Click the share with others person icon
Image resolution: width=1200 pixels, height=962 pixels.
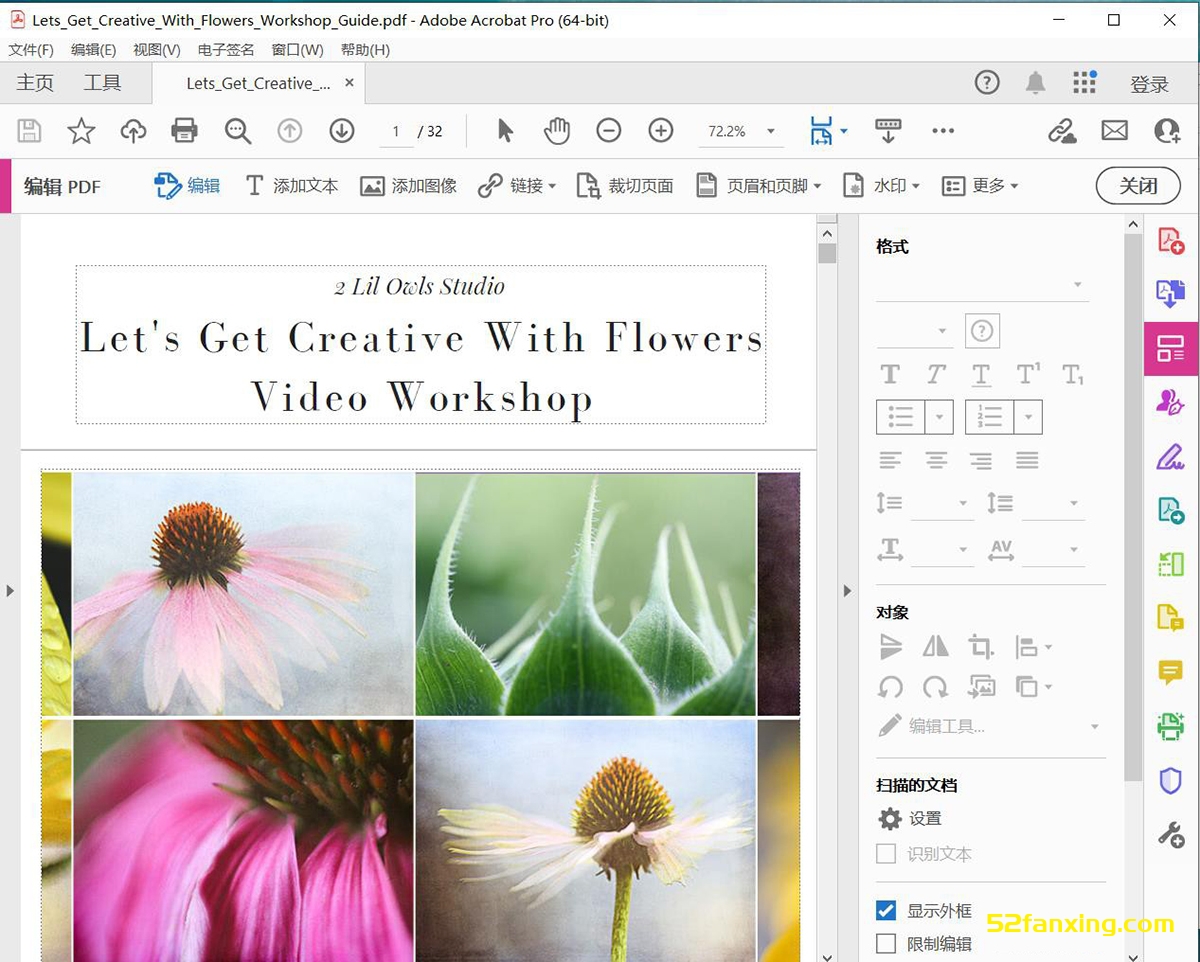pos(1167,131)
